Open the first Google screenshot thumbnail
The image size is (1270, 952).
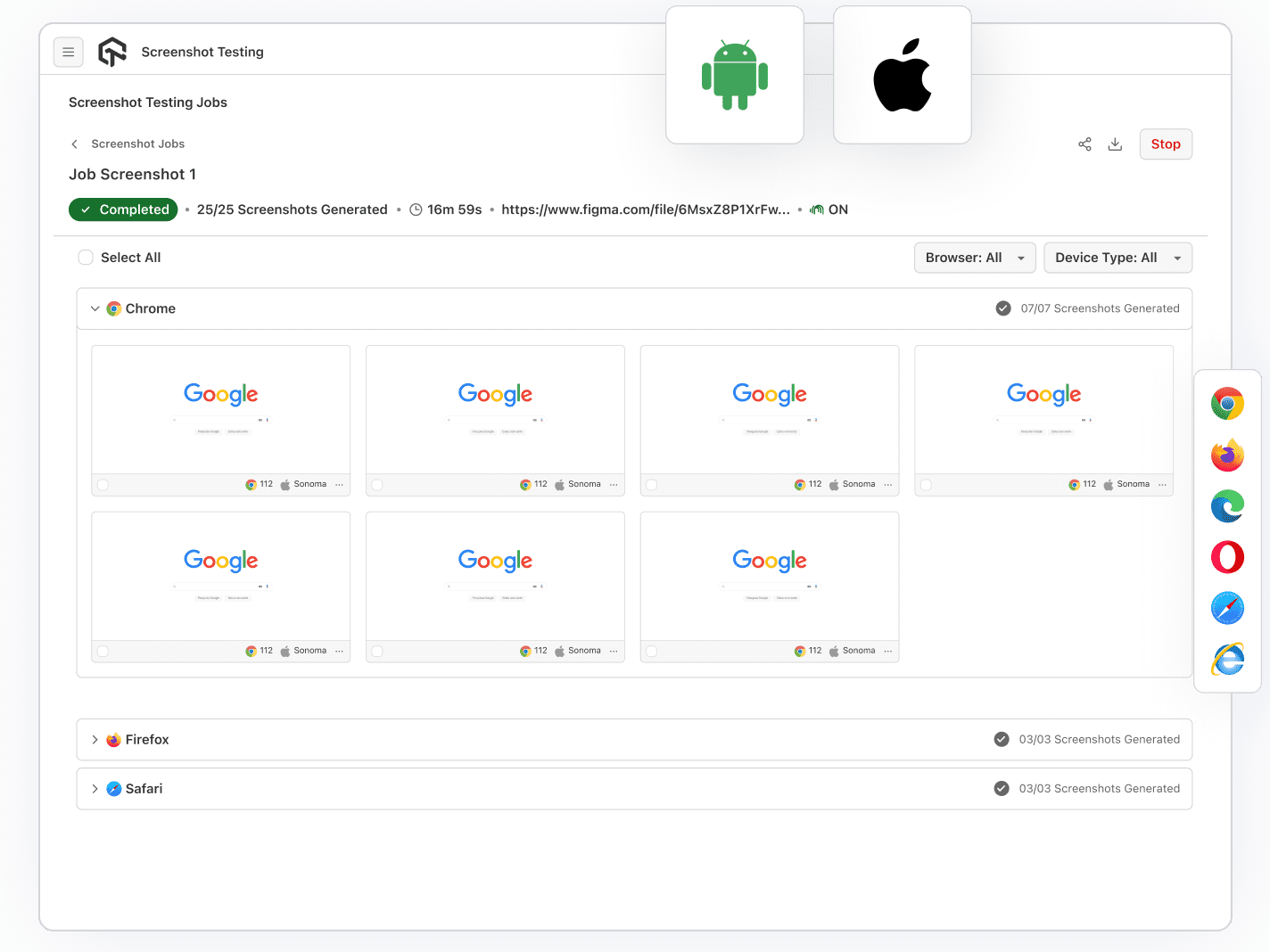(220, 410)
